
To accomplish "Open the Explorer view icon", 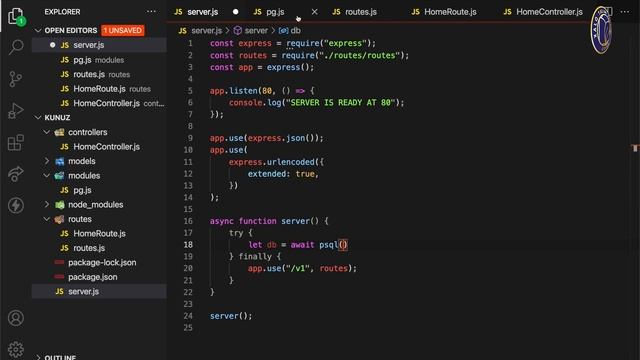I will pyautogui.click(x=16, y=16).
